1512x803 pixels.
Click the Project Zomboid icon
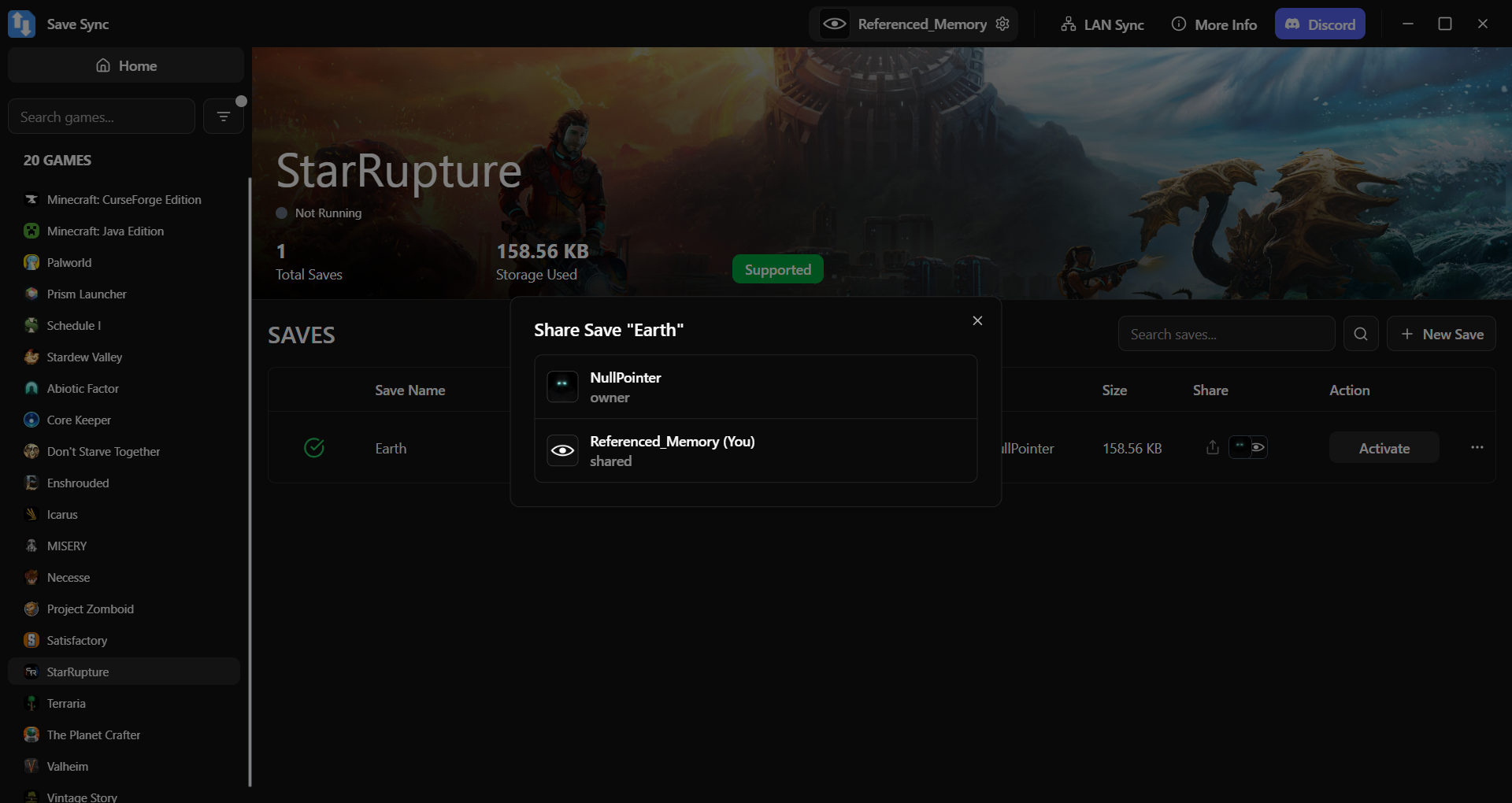pos(31,609)
